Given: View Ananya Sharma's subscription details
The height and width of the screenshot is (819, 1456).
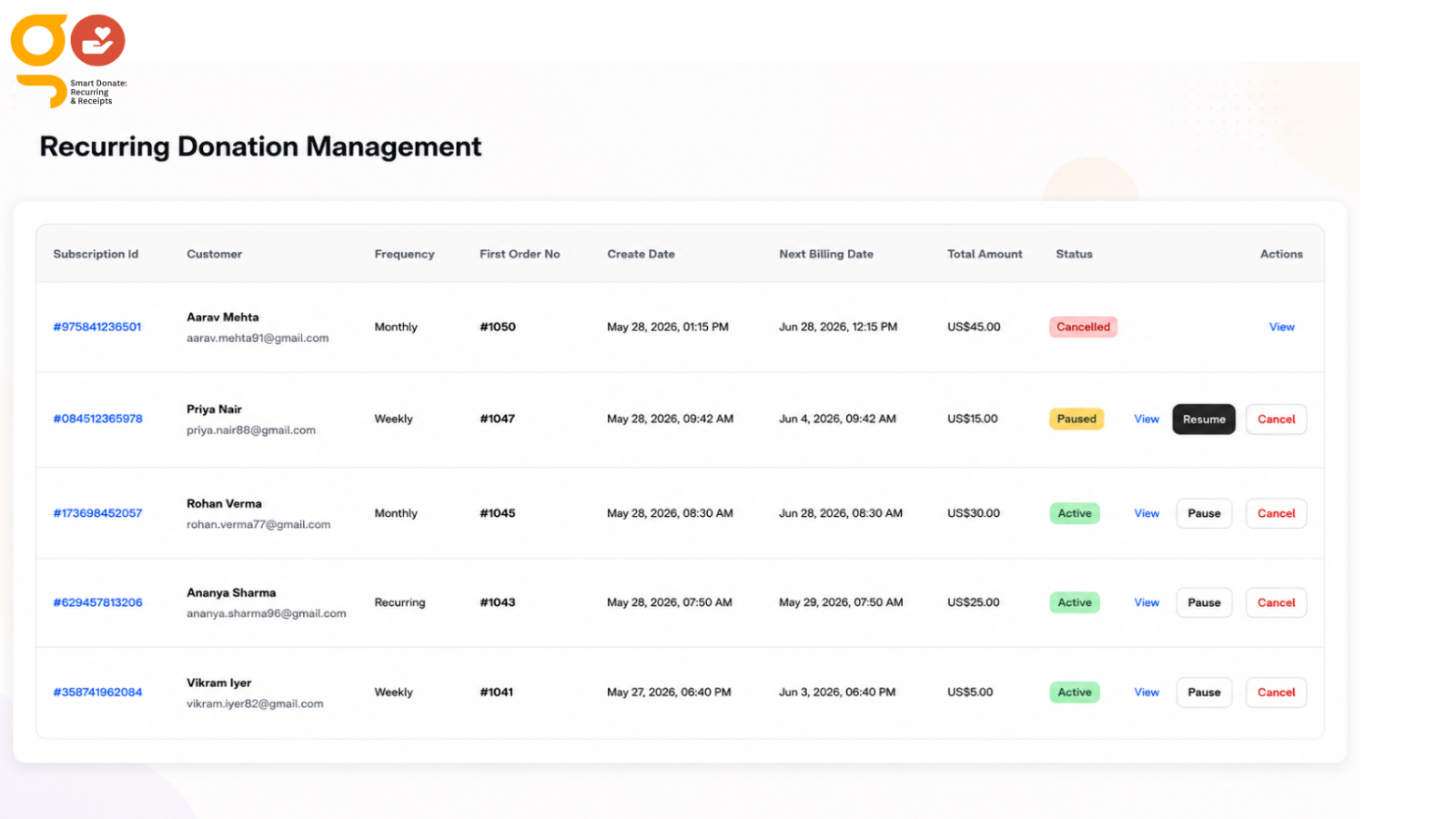Looking at the screenshot, I should (x=1147, y=602).
